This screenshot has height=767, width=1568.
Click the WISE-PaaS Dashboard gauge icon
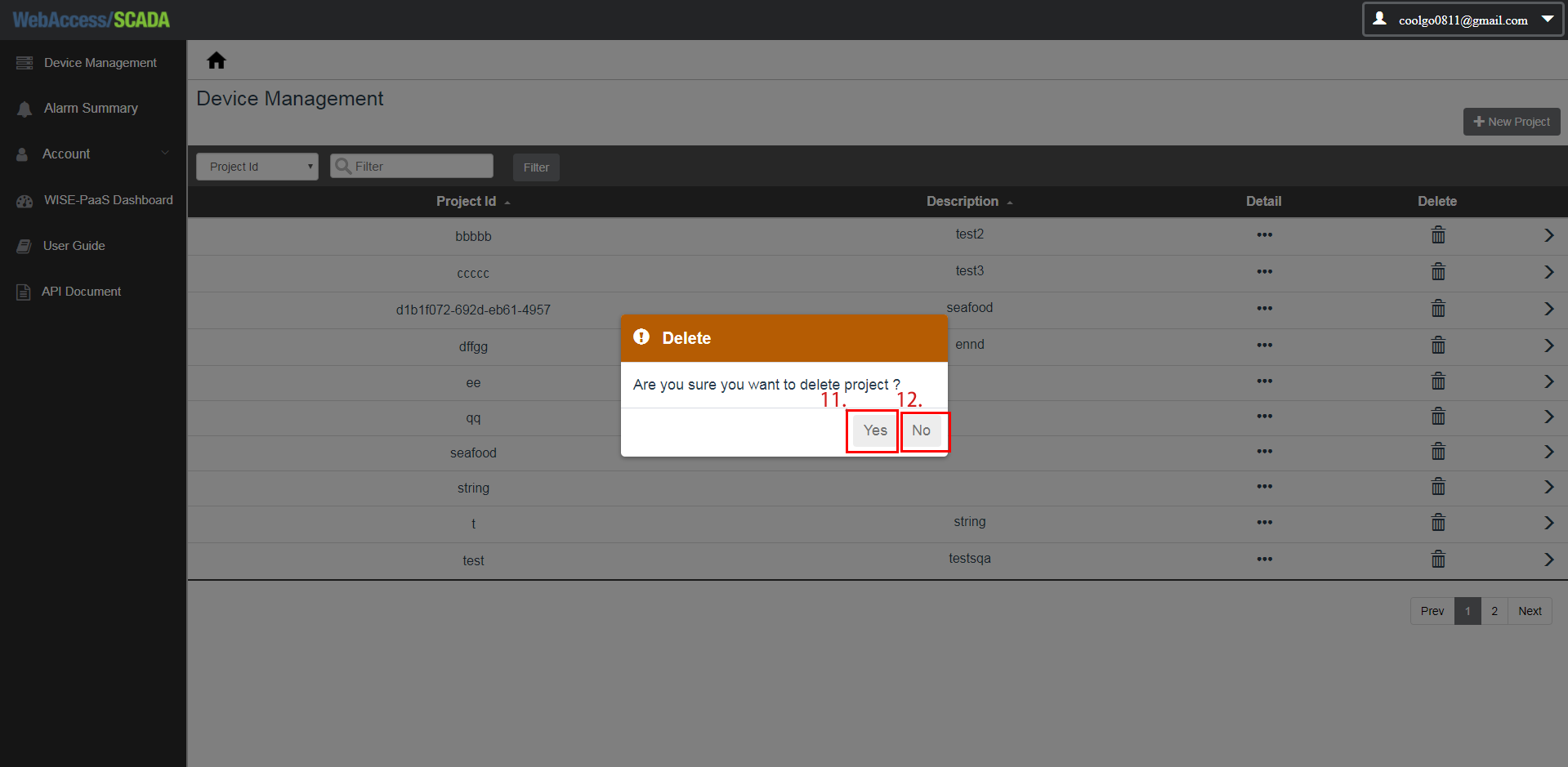coord(25,201)
